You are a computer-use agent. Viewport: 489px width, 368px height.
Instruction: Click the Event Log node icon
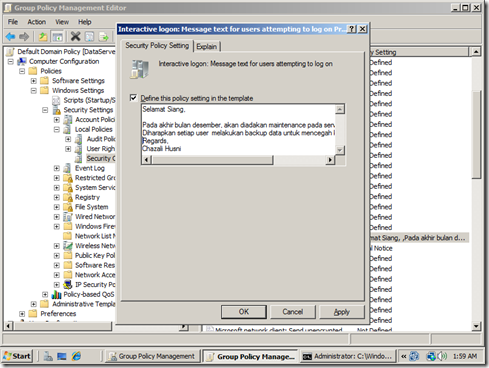coord(68,168)
